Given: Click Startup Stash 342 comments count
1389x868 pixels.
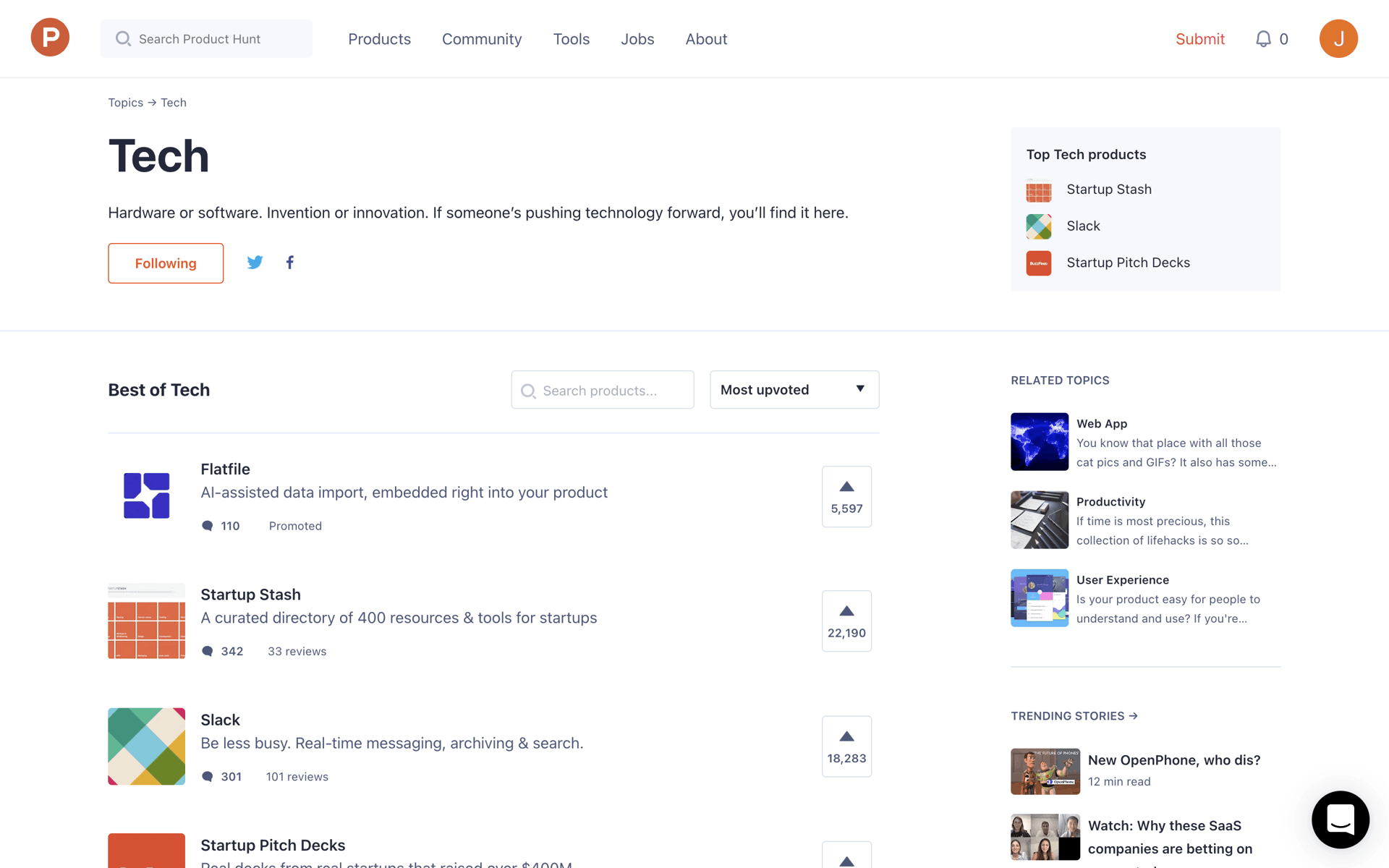Looking at the screenshot, I should 232,651.
